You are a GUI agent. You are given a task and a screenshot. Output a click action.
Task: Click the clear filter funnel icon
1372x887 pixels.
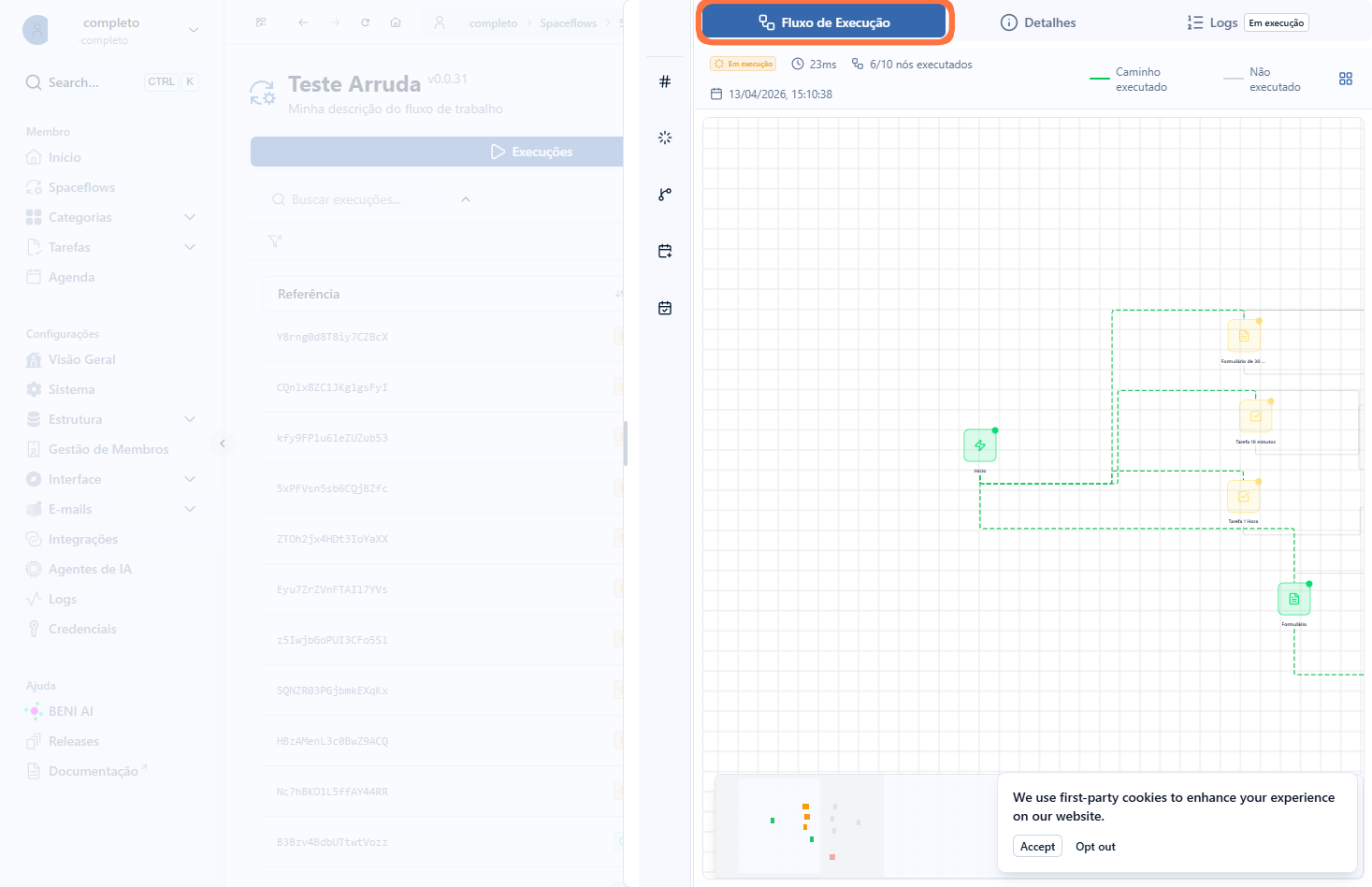tap(275, 241)
